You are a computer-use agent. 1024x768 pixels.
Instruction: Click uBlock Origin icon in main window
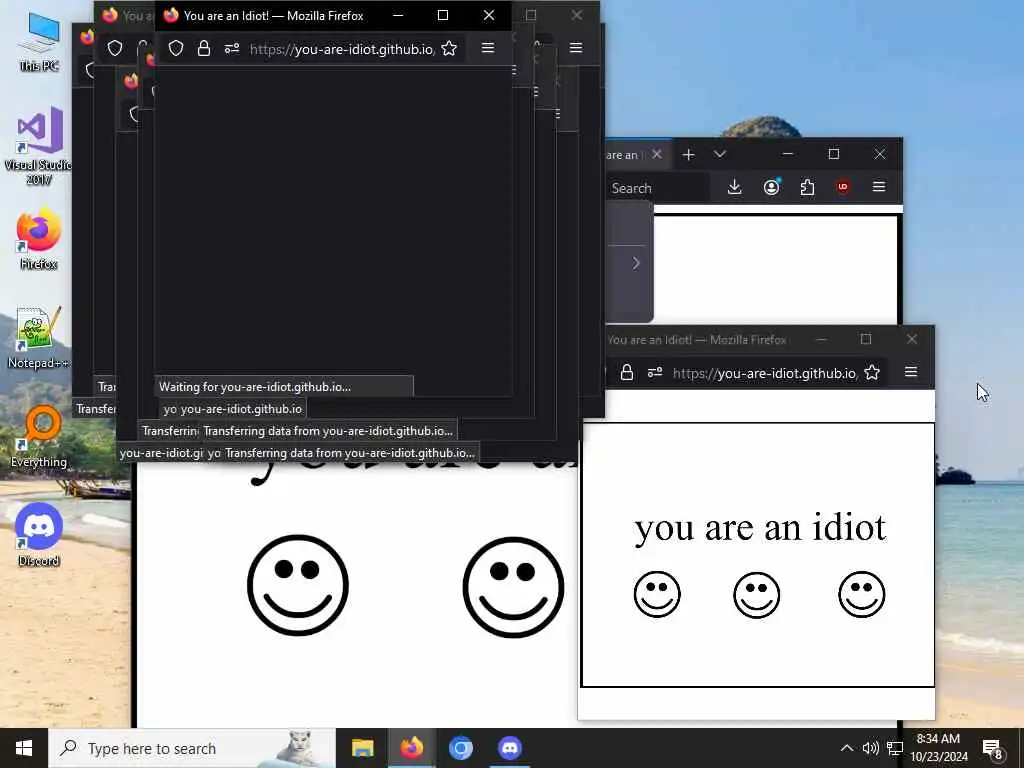click(842, 187)
